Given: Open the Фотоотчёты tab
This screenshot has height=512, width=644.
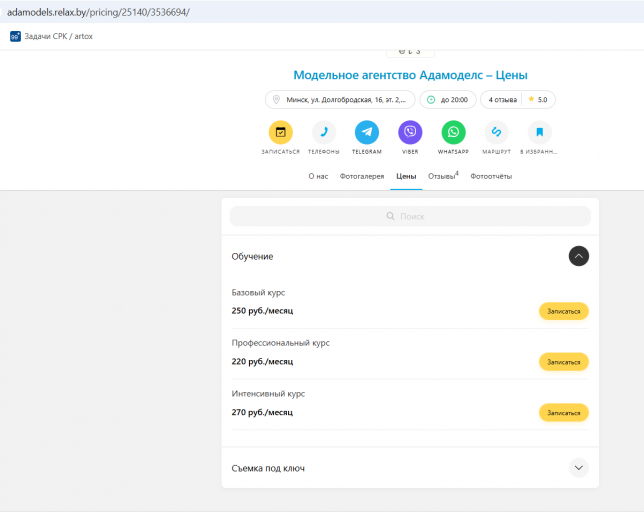Looking at the screenshot, I should [x=491, y=177].
